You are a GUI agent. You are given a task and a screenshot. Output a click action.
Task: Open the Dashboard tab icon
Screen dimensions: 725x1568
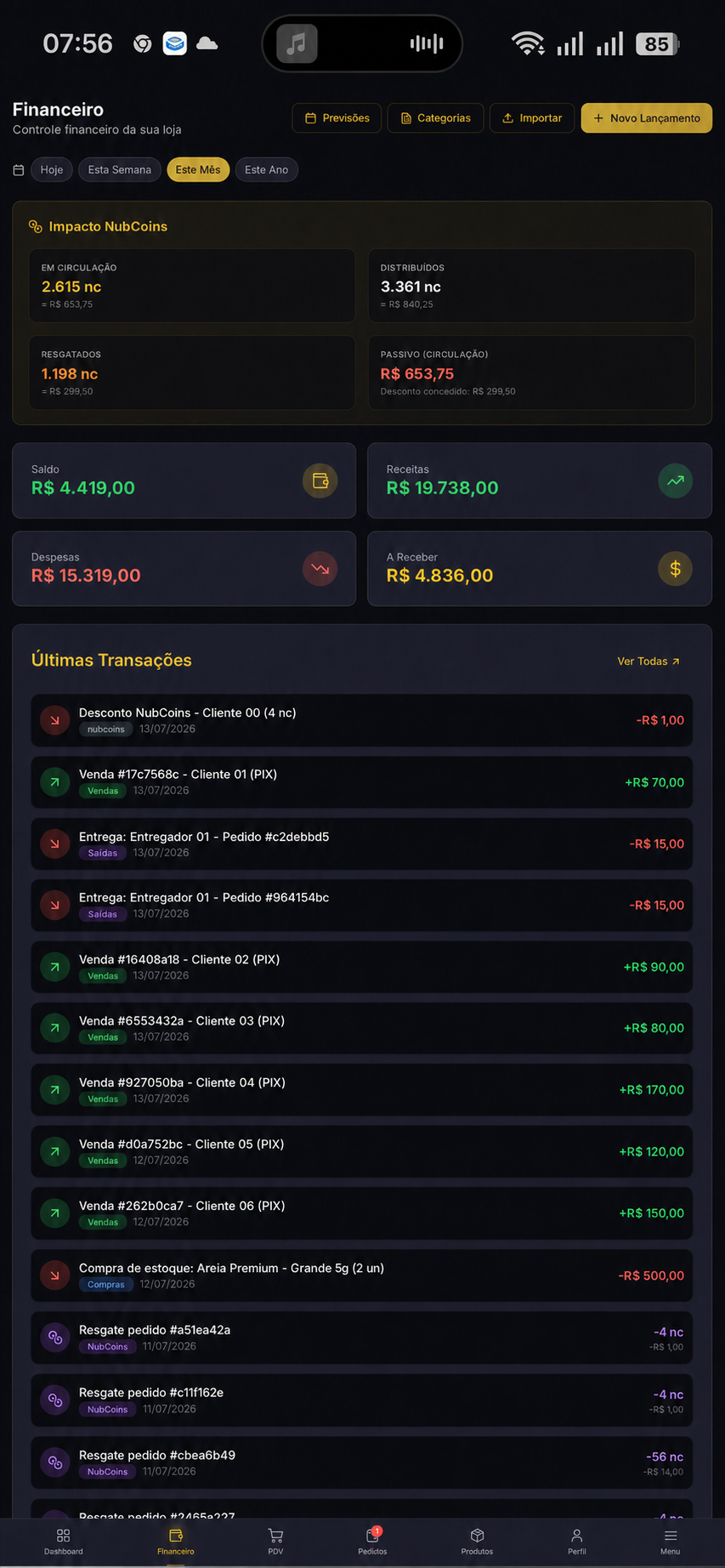pyautogui.click(x=63, y=1536)
